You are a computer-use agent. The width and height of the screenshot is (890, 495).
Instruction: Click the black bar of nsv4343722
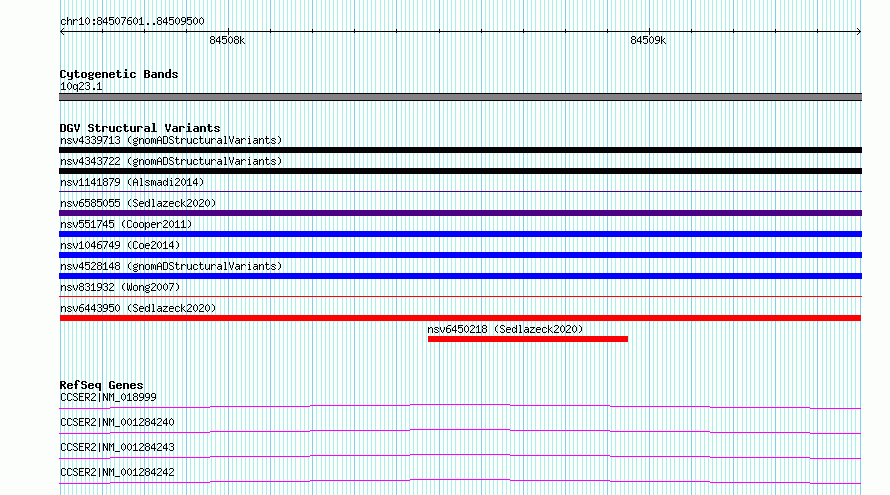[x=460, y=171]
